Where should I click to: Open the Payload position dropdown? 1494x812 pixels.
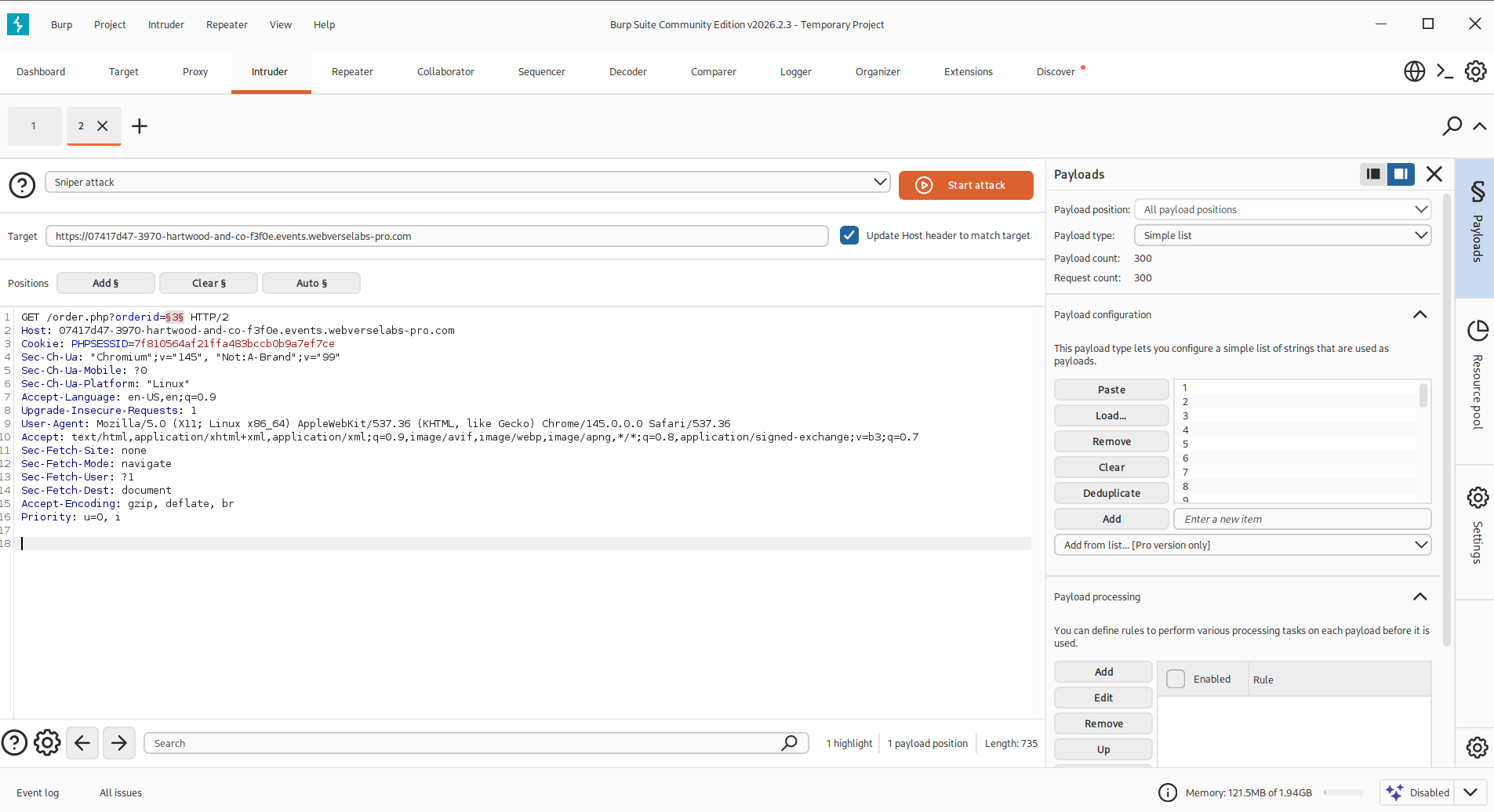(1282, 209)
